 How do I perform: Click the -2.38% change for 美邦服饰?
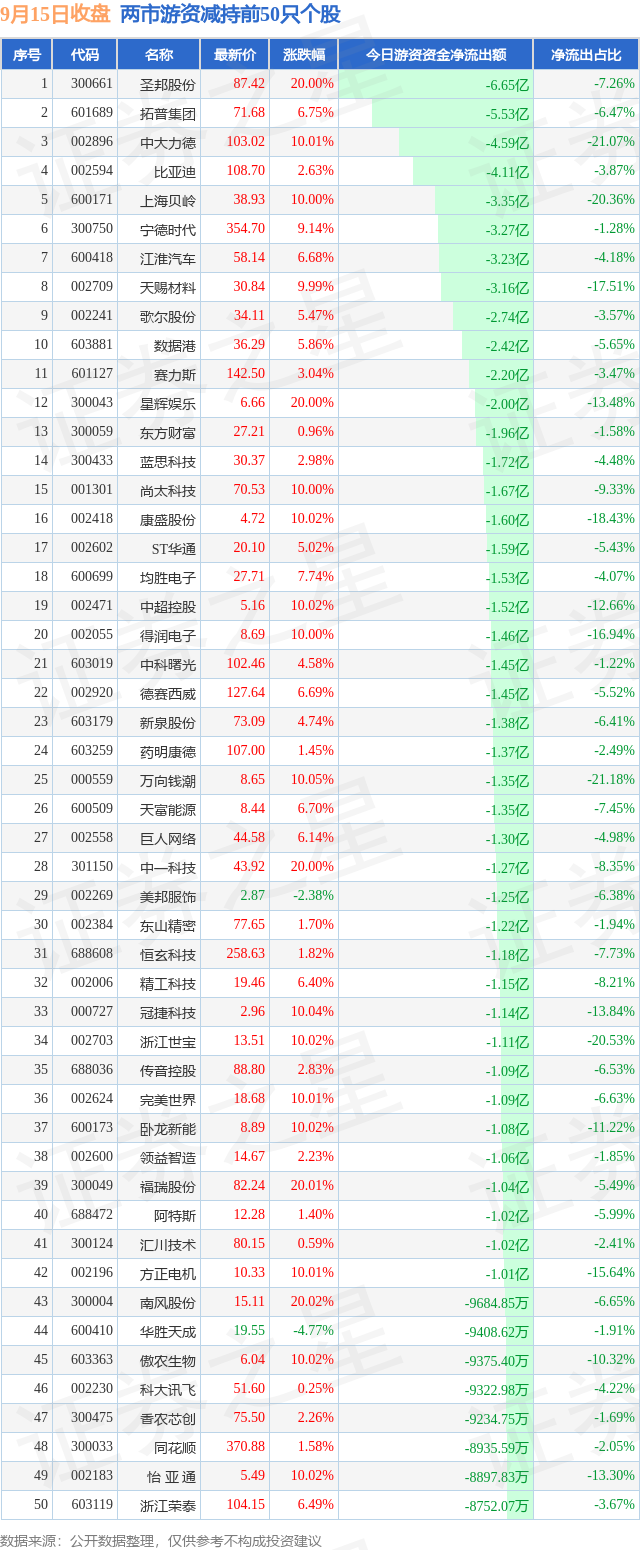point(315,896)
